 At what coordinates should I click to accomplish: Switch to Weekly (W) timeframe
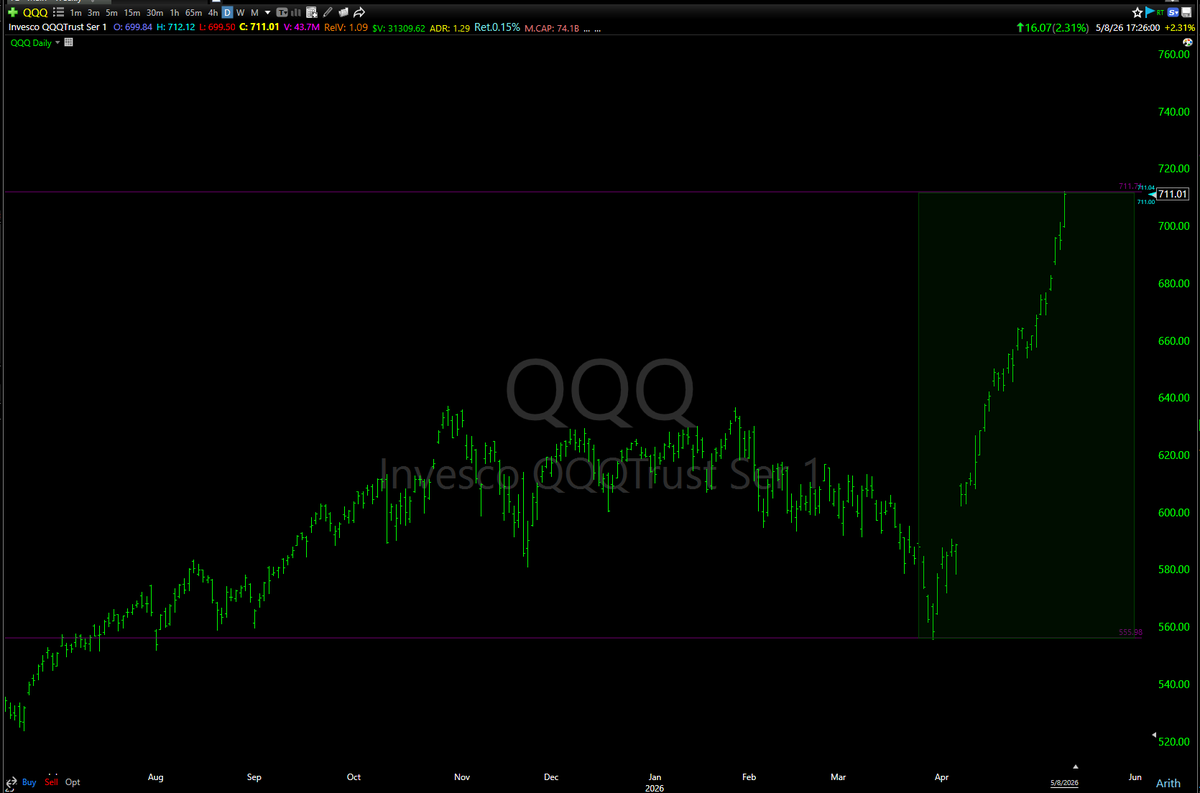pos(240,13)
